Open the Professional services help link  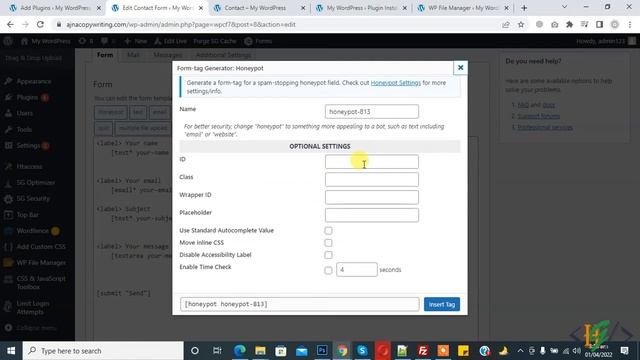point(545,127)
